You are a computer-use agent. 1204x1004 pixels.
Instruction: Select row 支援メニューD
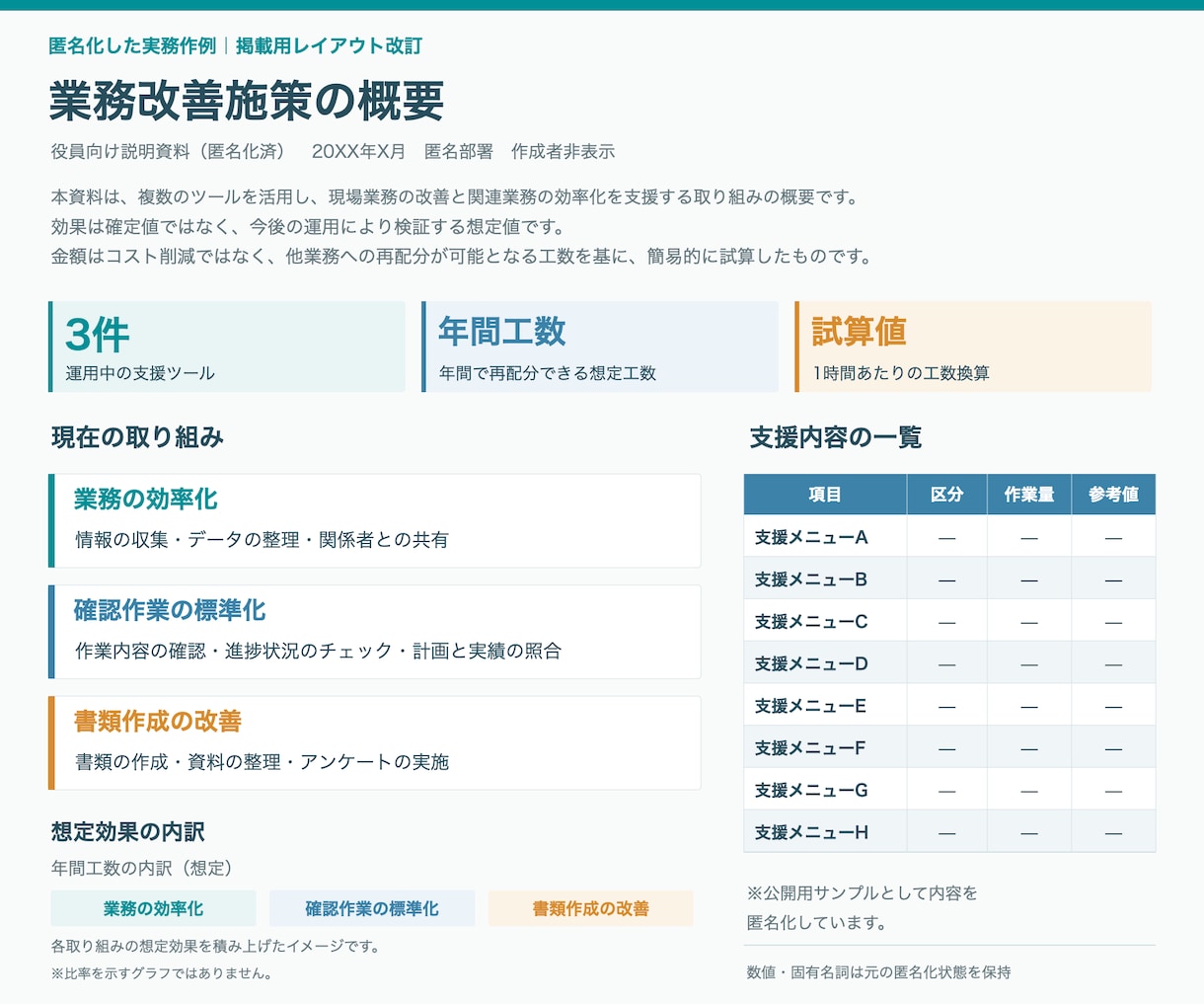point(949,663)
